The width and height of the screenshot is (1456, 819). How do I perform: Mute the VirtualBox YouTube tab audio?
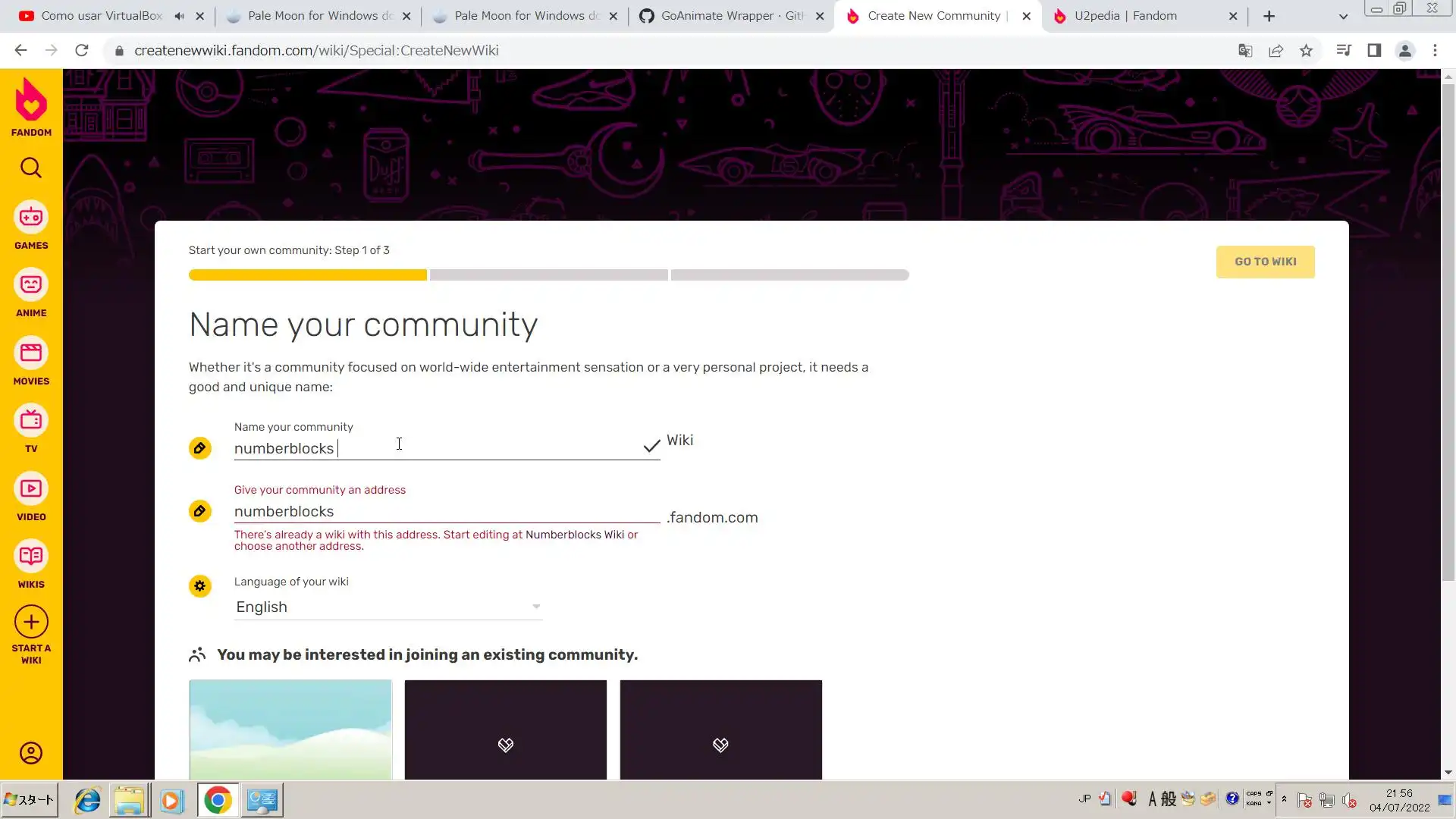[179, 16]
